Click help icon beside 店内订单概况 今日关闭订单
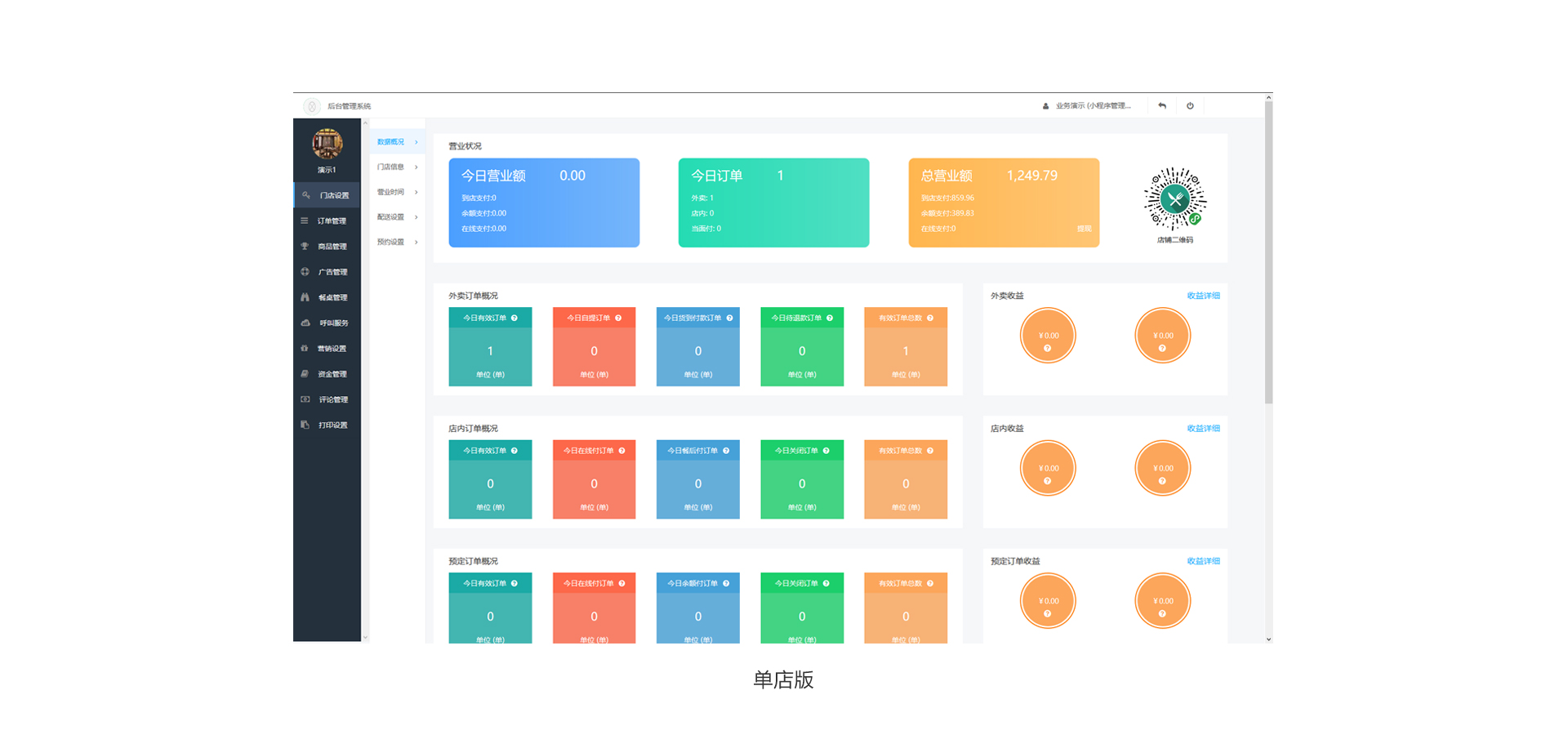 (x=826, y=451)
